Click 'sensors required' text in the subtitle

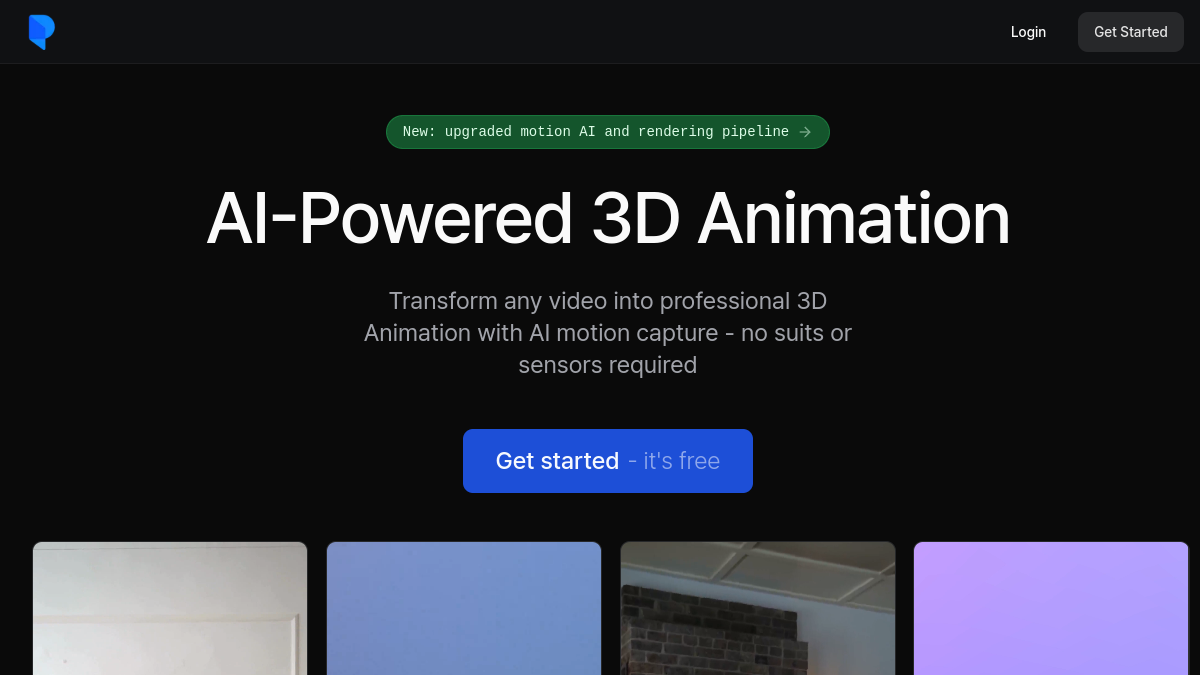click(608, 365)
